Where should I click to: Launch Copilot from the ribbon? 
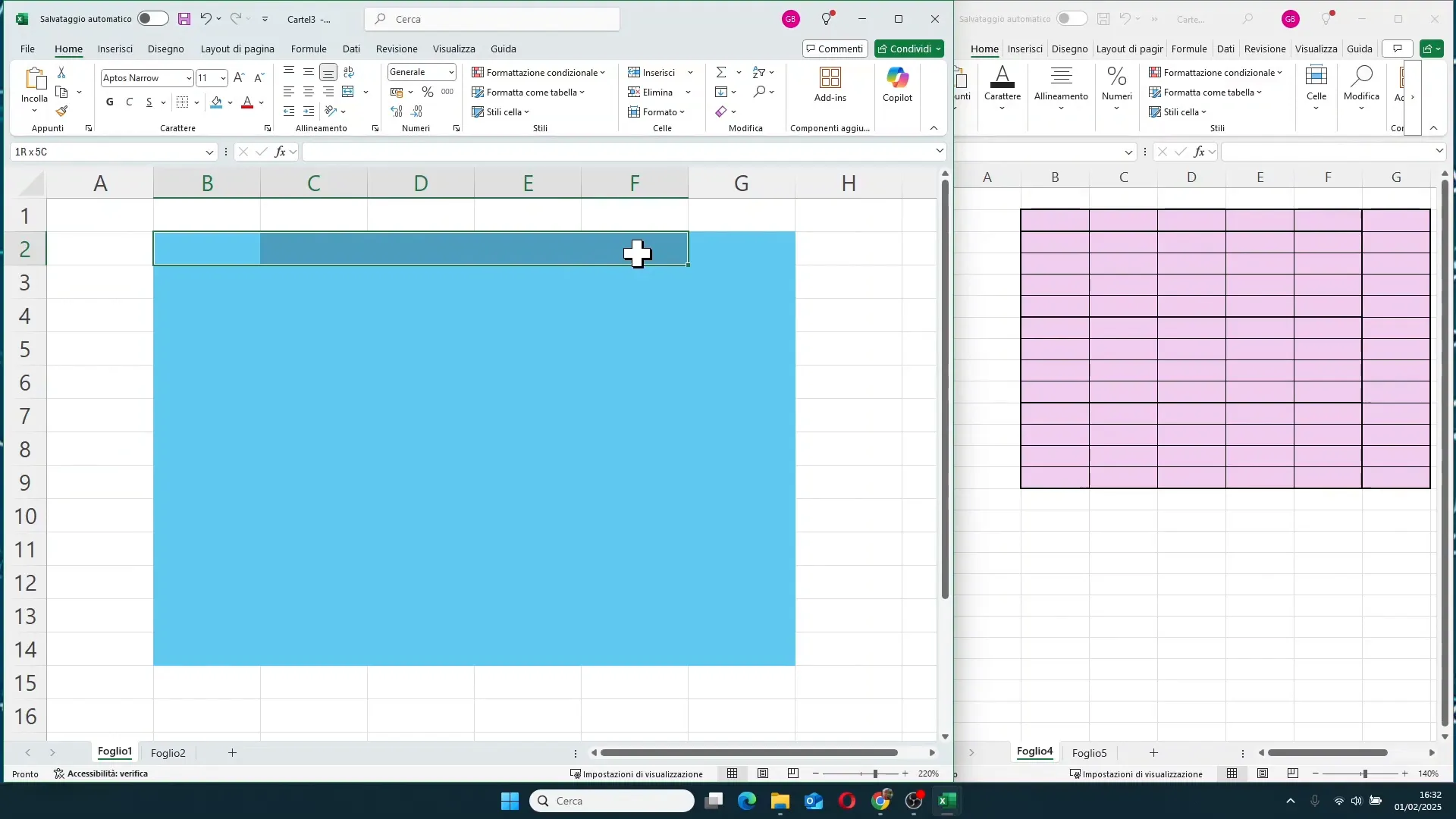897,84
